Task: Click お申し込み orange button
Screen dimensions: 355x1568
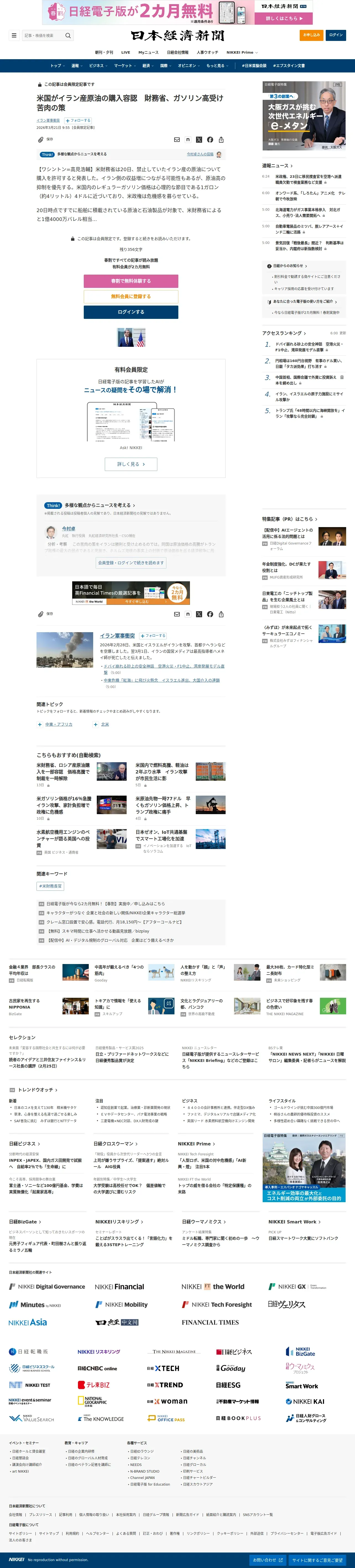Action: tap(312, 35)
